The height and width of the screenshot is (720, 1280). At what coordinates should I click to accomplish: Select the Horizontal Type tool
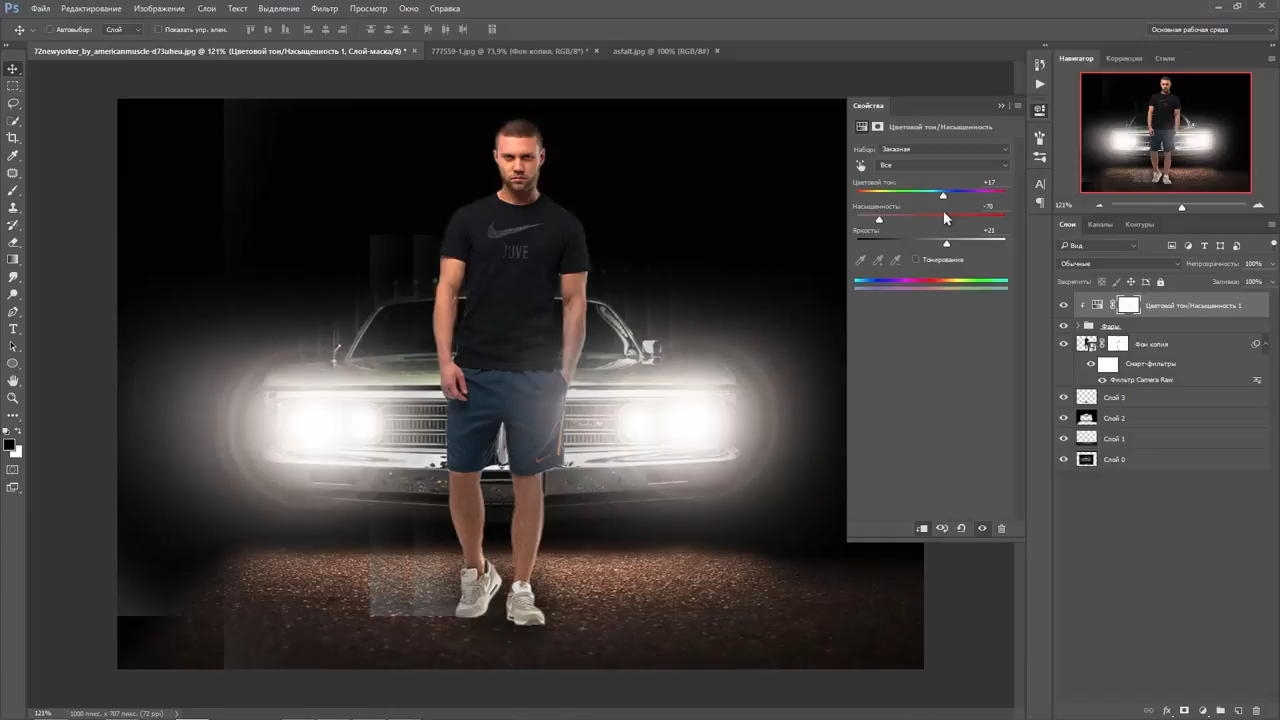pos(13,329)
